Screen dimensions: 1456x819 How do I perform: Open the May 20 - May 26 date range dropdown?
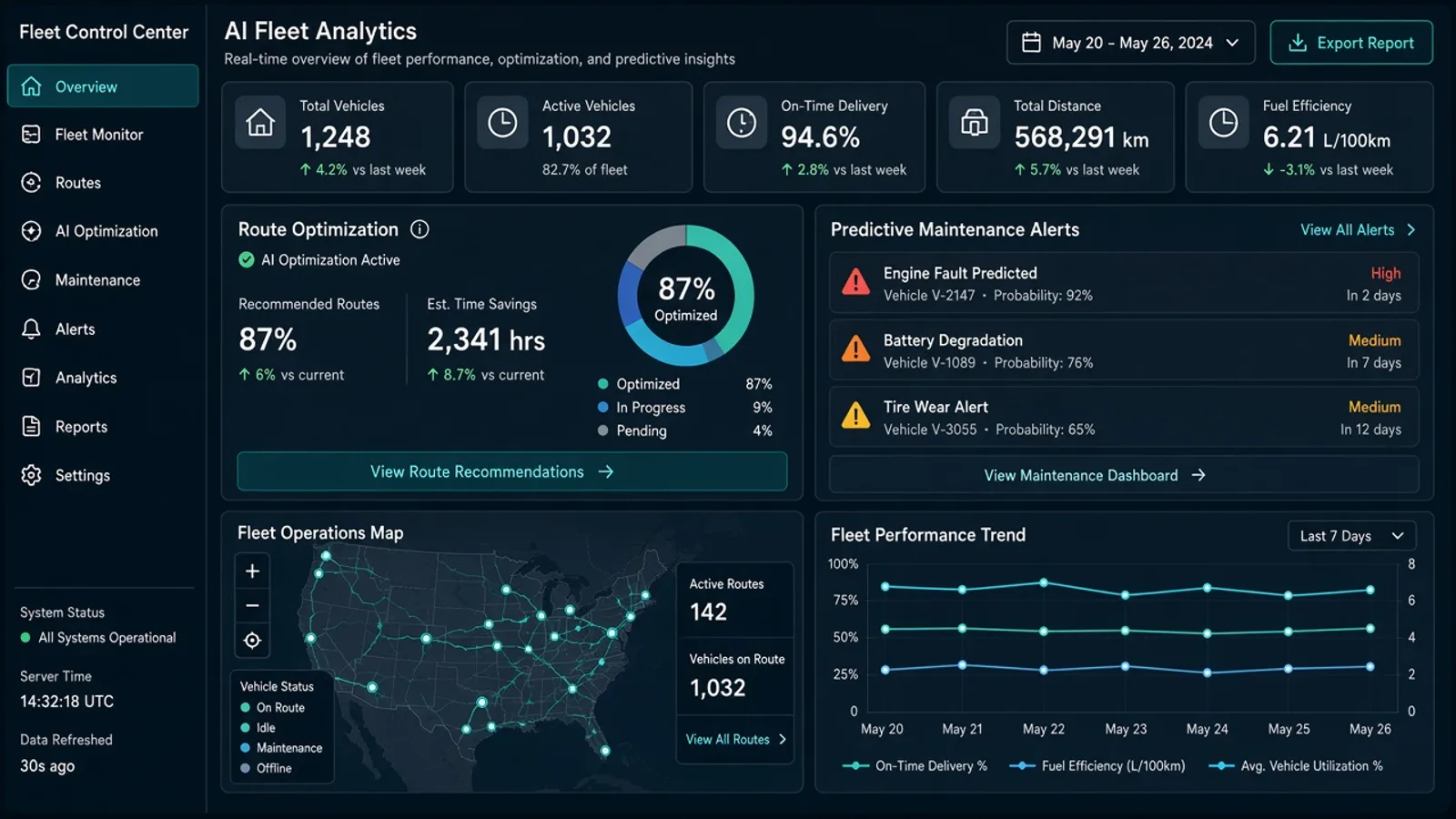tap(1130, 43)
